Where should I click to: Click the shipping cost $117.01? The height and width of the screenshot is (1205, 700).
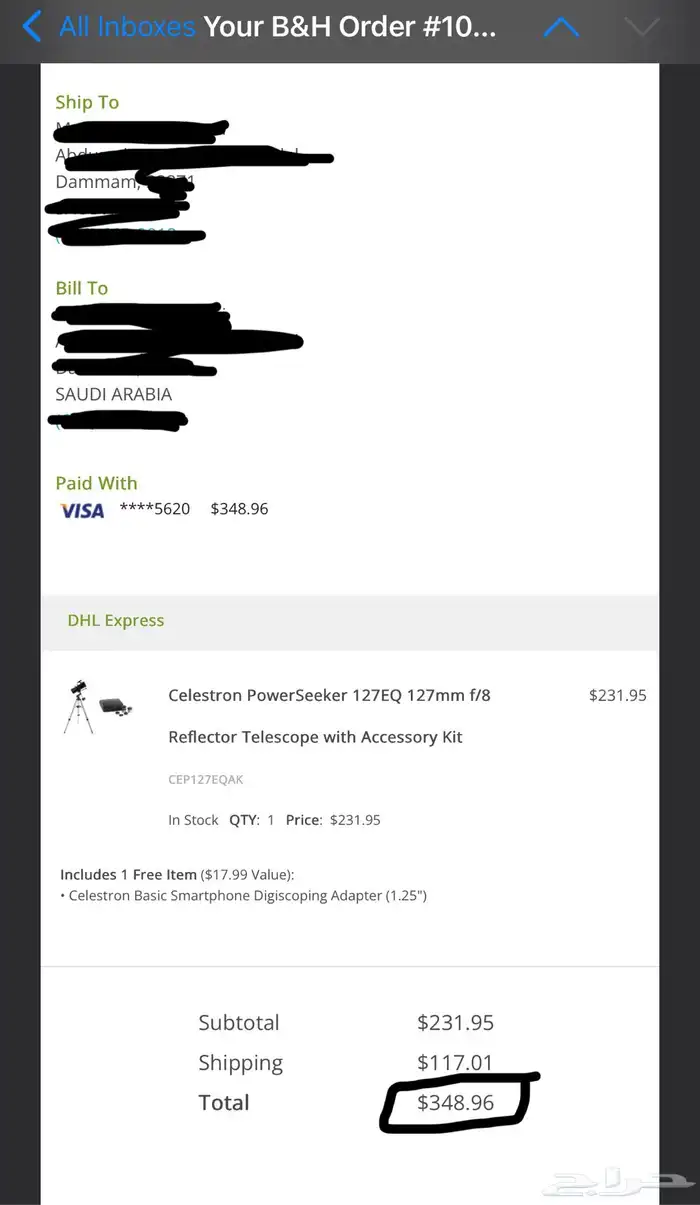click(455, 1062)
